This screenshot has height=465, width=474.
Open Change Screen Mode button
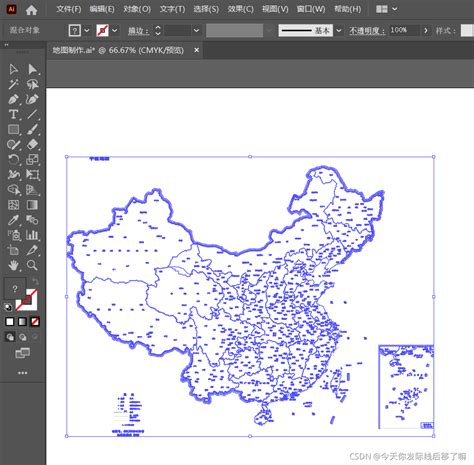[x=22, y=353]
